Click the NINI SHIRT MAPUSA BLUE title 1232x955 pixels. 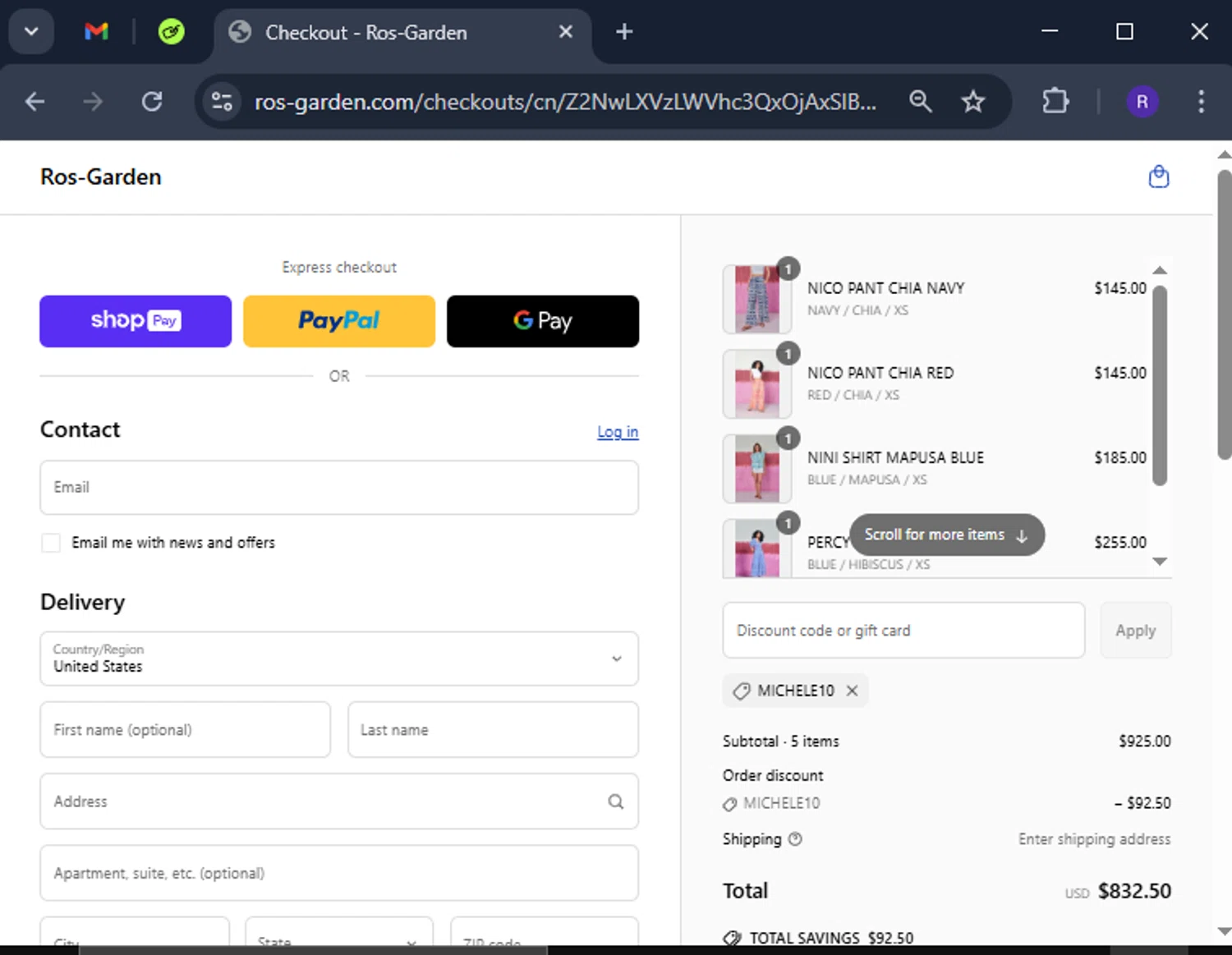[895, 457]
